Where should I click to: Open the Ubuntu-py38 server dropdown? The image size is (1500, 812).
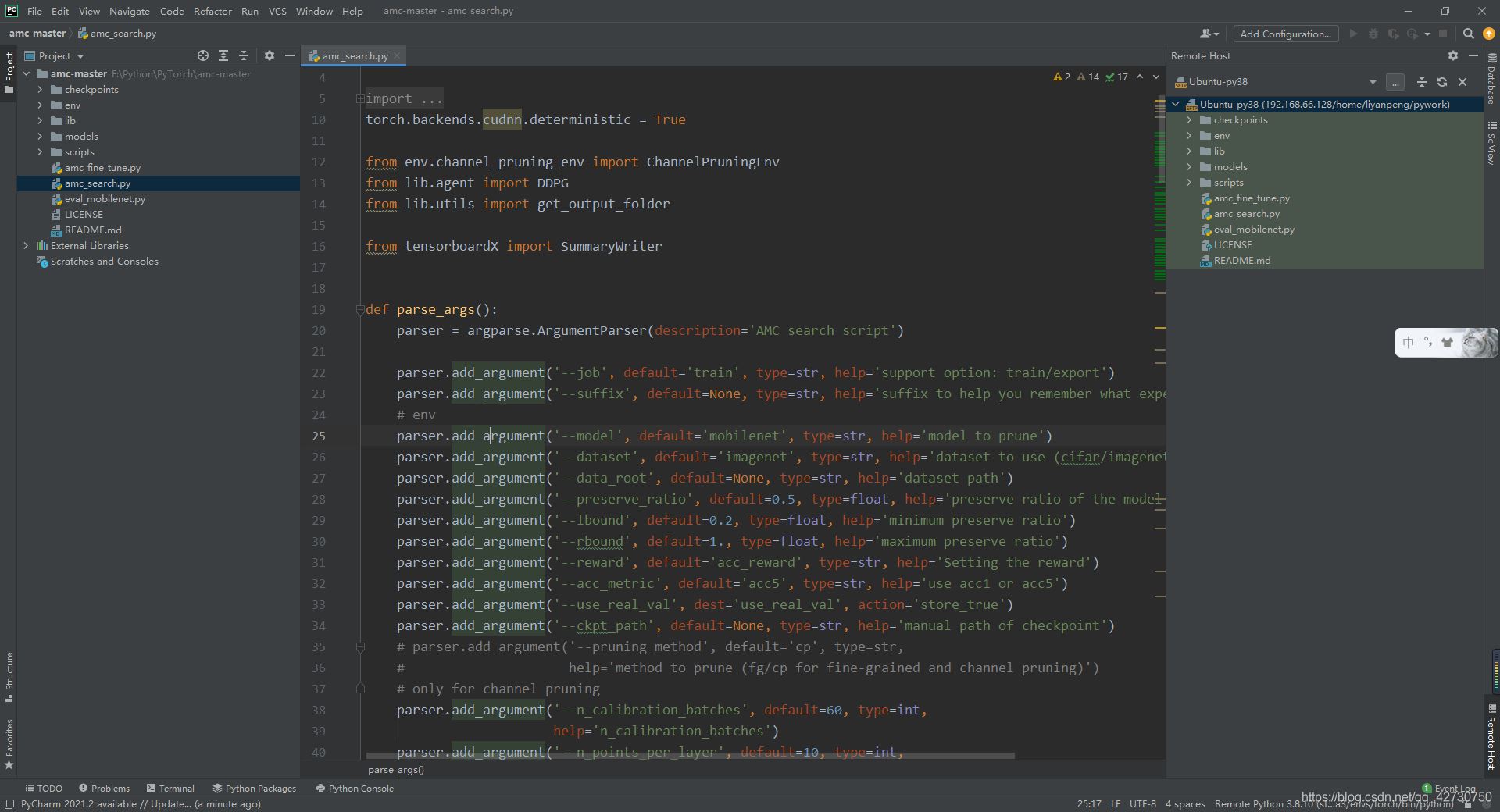(x=1372, y=82)
